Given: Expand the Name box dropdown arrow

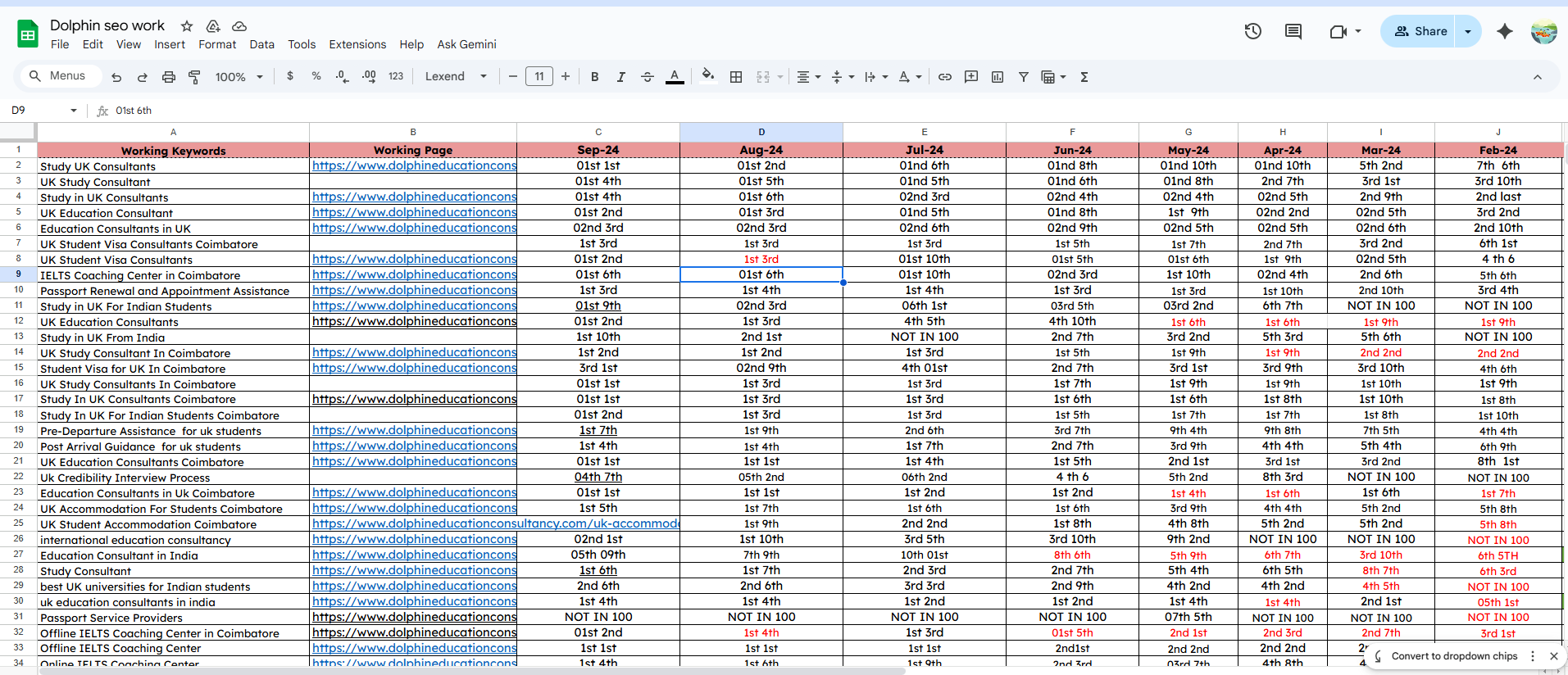Looking at the screenshot, I should pos(74,111).
